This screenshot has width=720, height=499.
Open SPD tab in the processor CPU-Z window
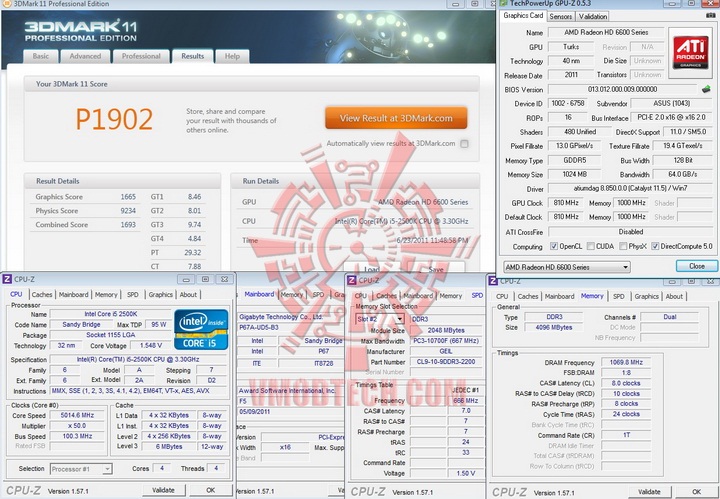click(133, 295)
